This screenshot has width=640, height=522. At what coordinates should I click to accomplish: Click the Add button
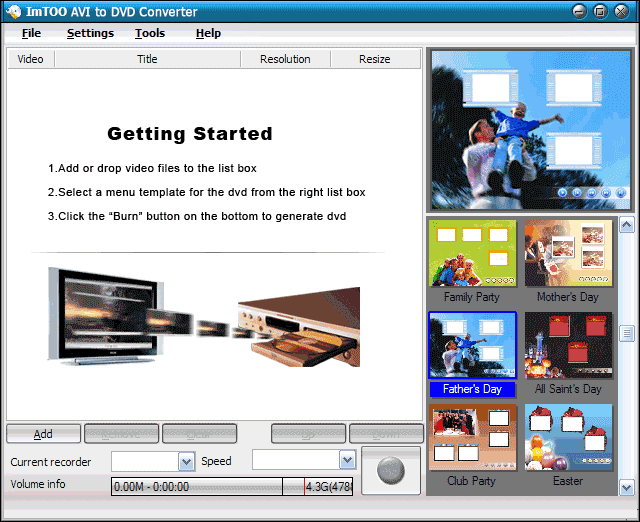pos(43,433)
